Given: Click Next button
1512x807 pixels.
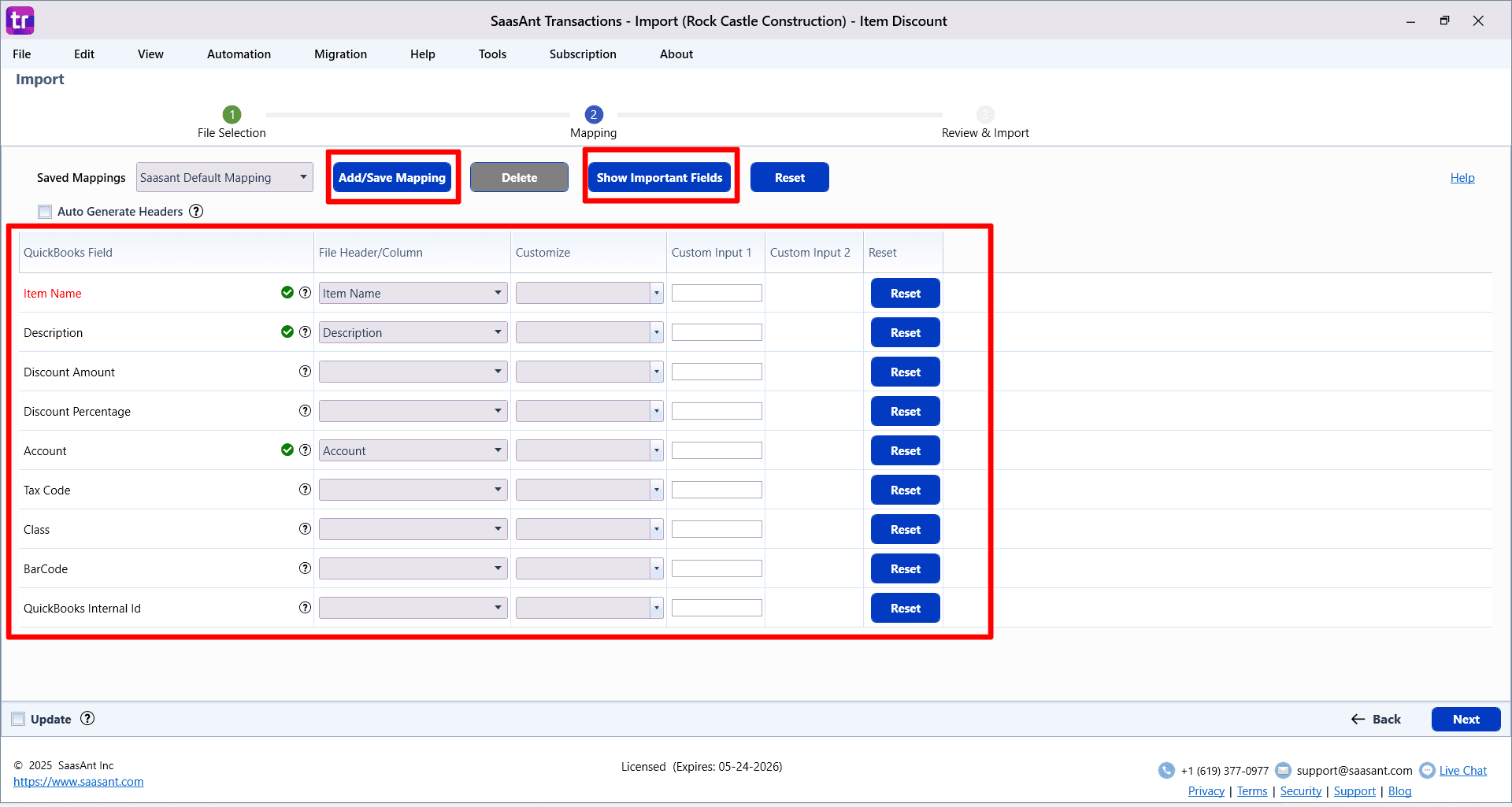Looking at the screenshot, I should click(1466, 719).
